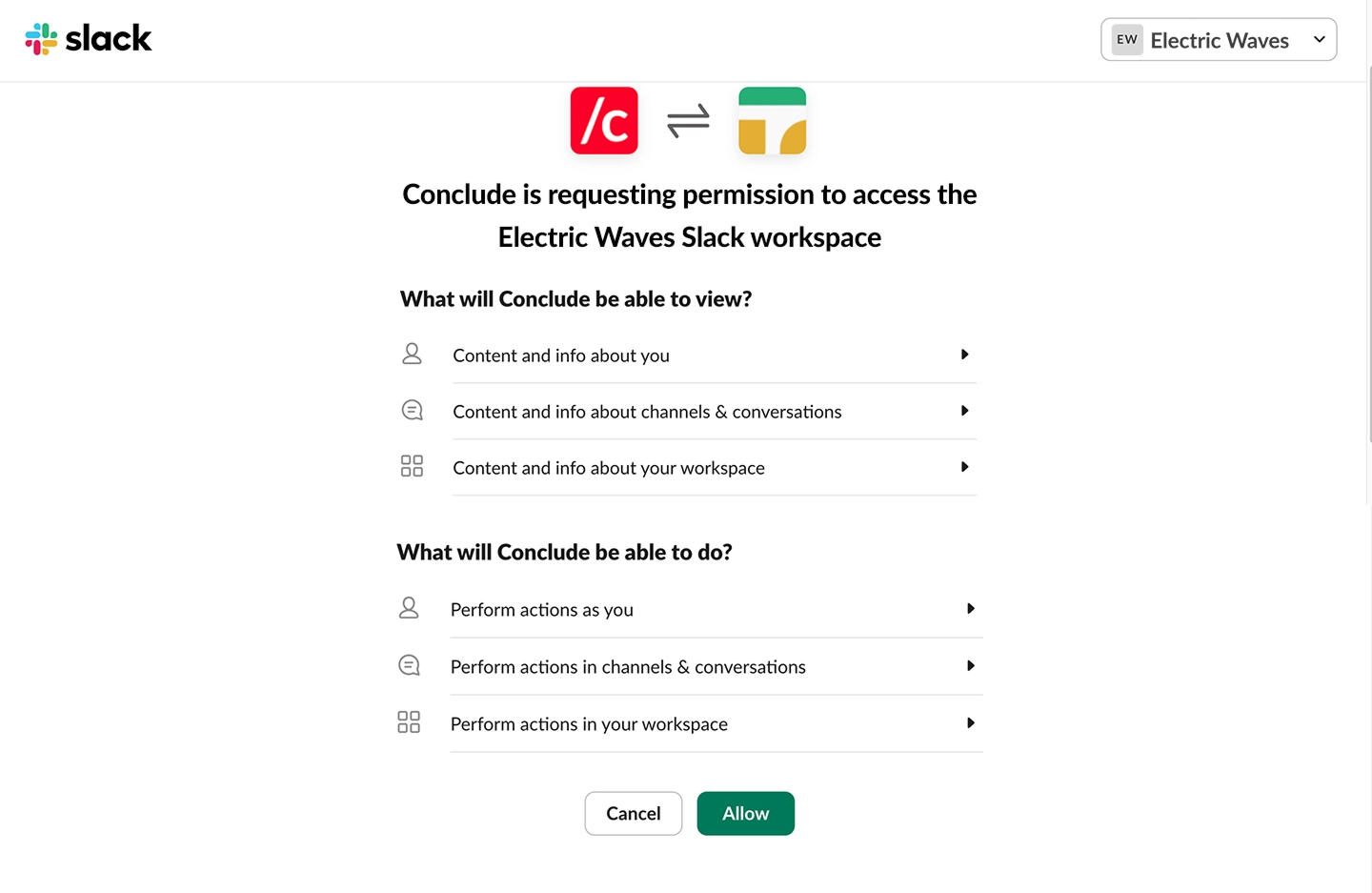Click the exchange arrows icon between the apps
The width and height of the screenshot is (1372, 893).
point(688,120)
